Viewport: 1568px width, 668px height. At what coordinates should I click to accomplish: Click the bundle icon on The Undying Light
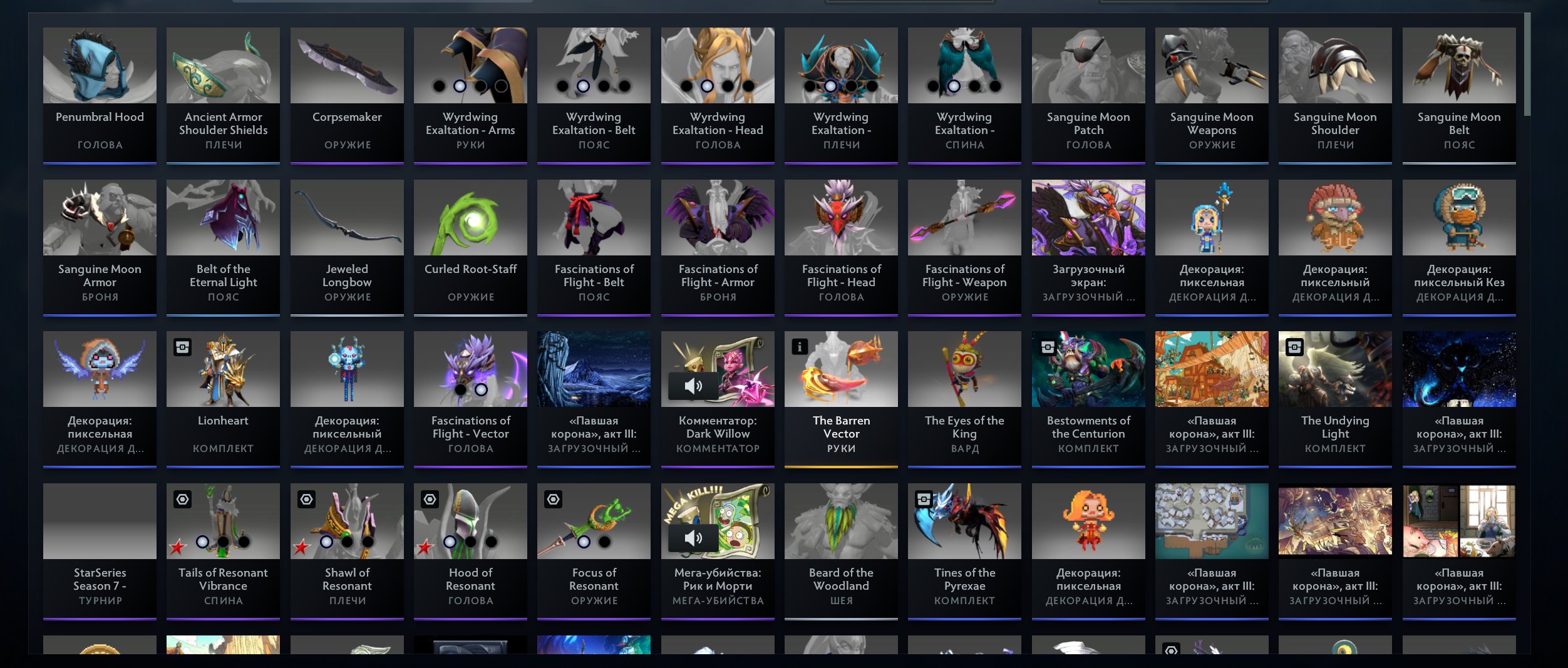coord(1294,347)
